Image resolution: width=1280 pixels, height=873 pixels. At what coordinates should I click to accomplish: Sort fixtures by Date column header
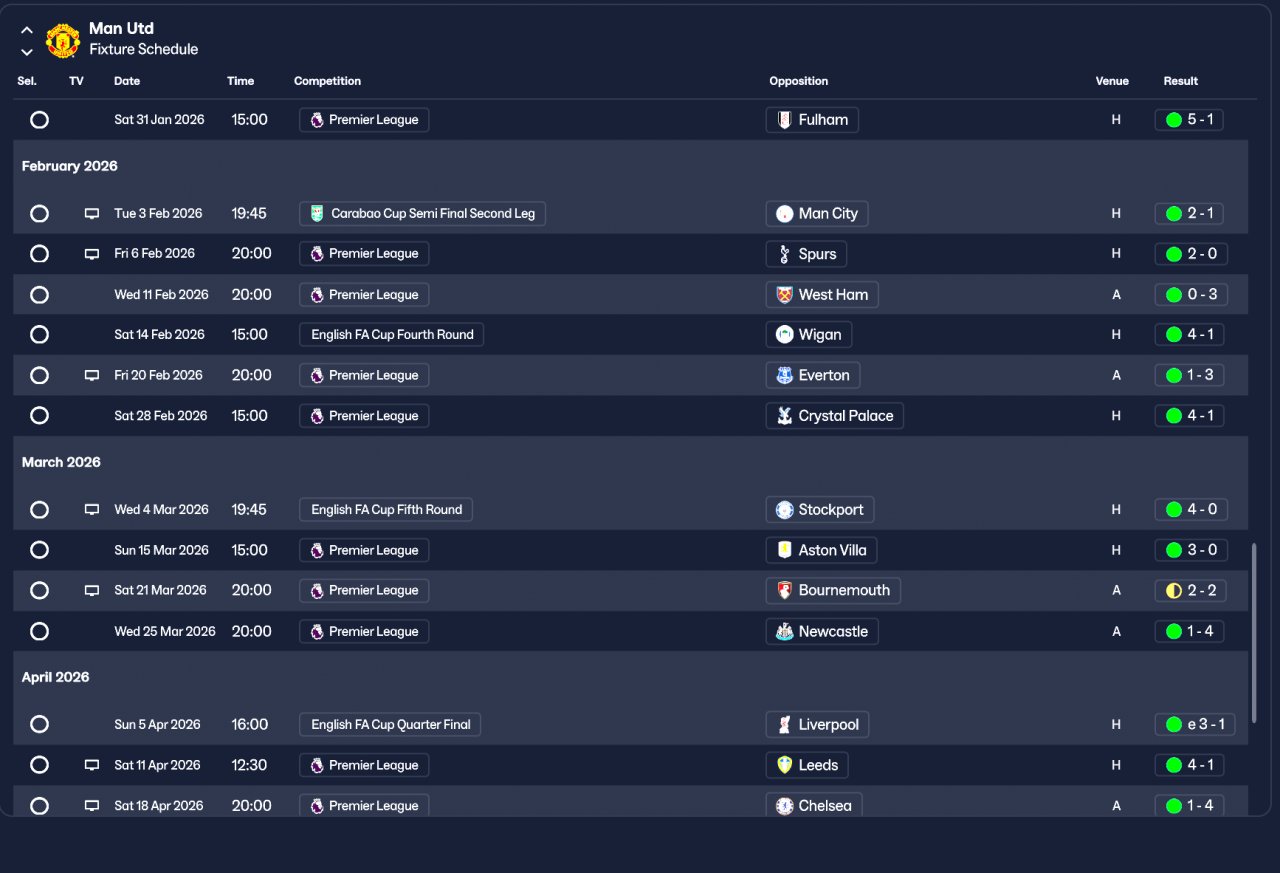(x=127, y=81)
